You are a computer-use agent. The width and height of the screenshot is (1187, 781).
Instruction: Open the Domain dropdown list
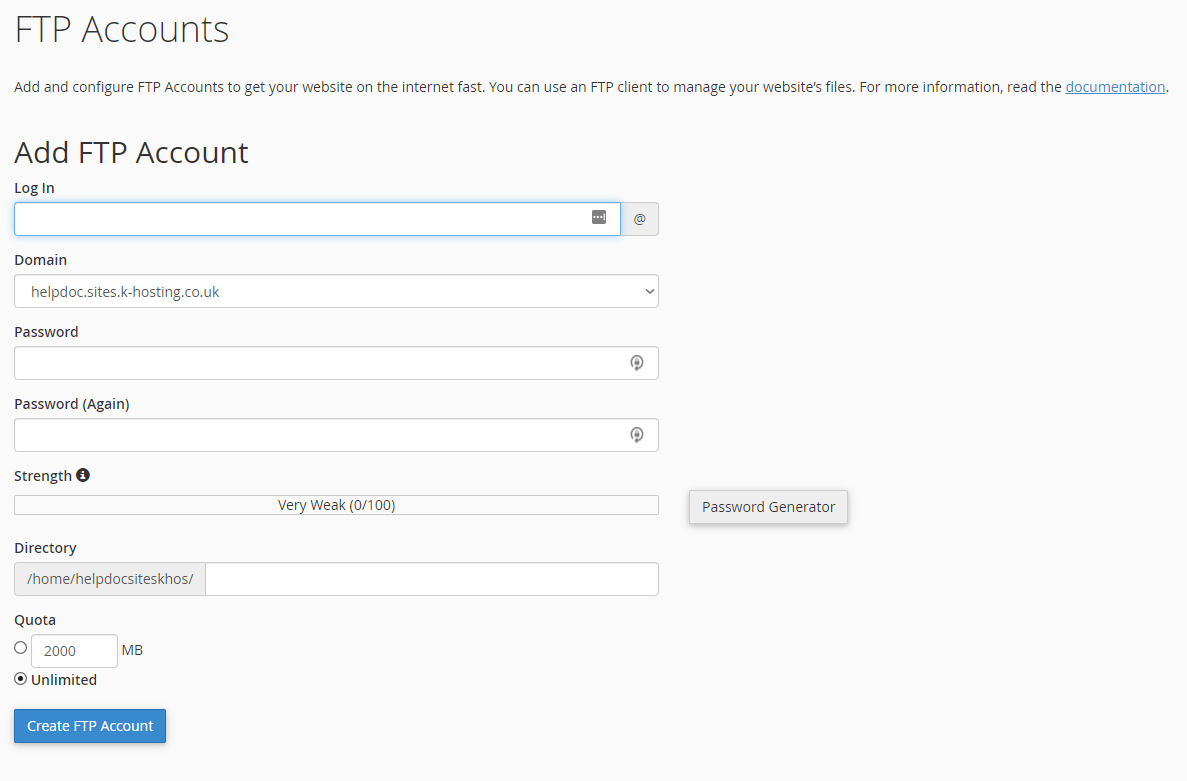click(336, 291)
